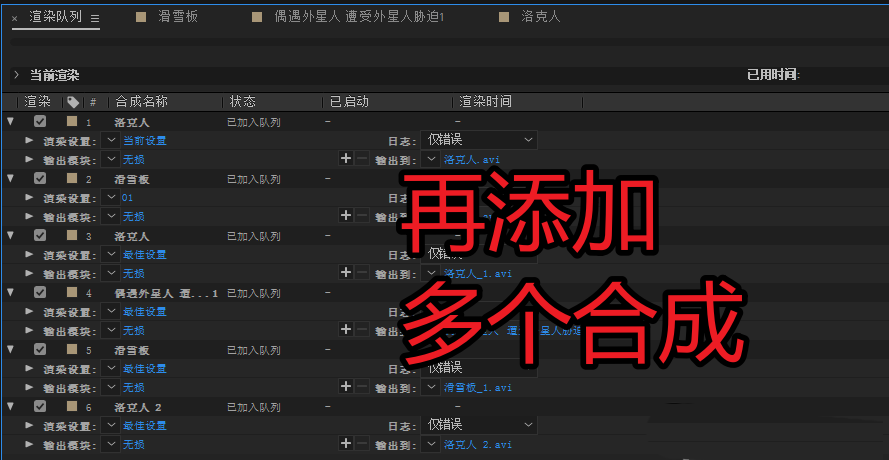Close the 渲染队列 panel with the x
Screen dimensions: 889x460
(14, 19)
